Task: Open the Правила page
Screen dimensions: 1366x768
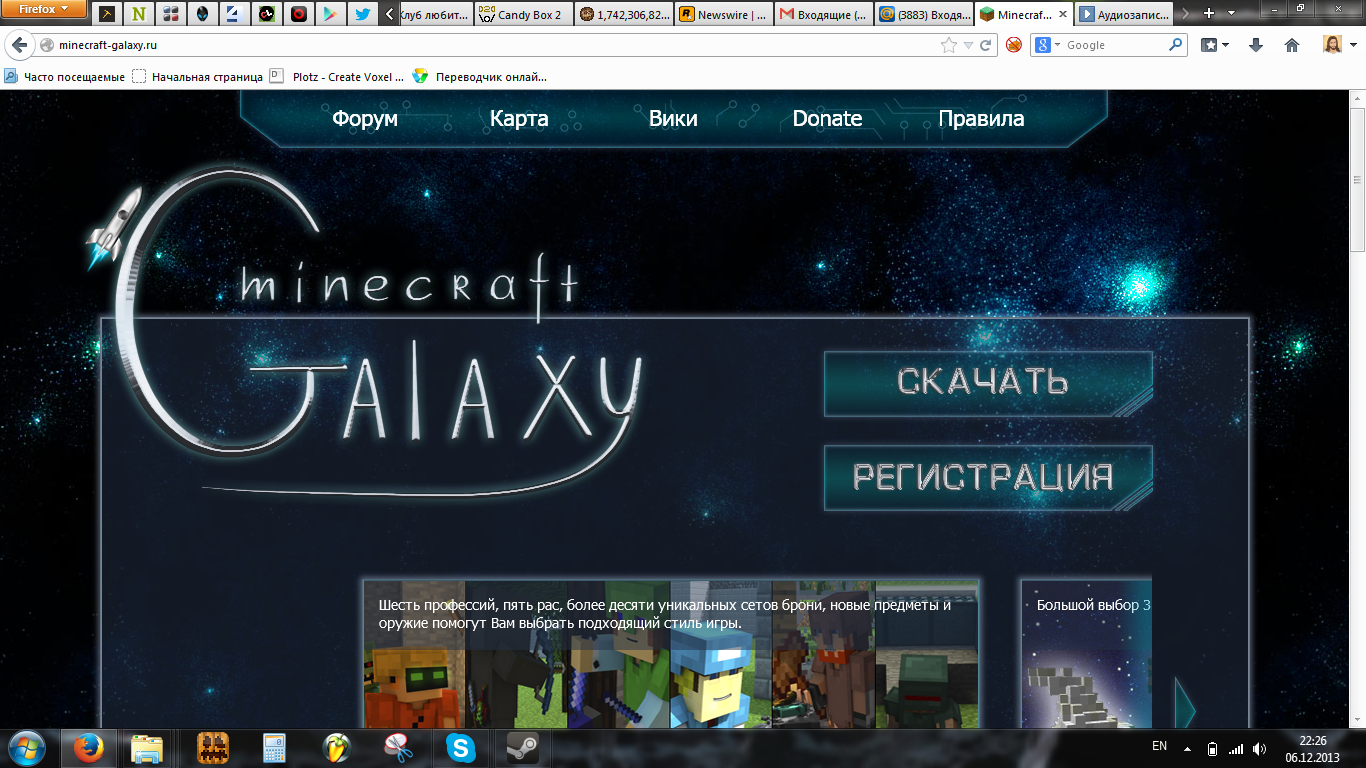Action: (x=981, y=118)
